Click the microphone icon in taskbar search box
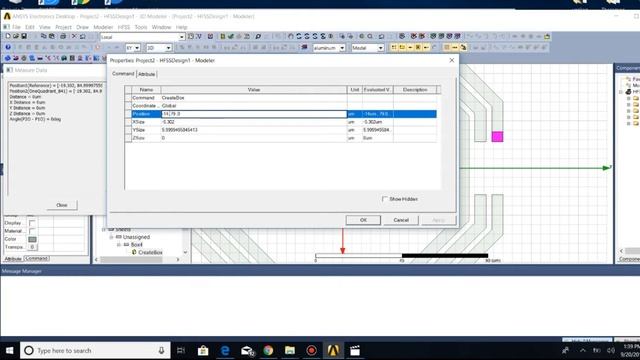640x360 pixels. (161, 350)
